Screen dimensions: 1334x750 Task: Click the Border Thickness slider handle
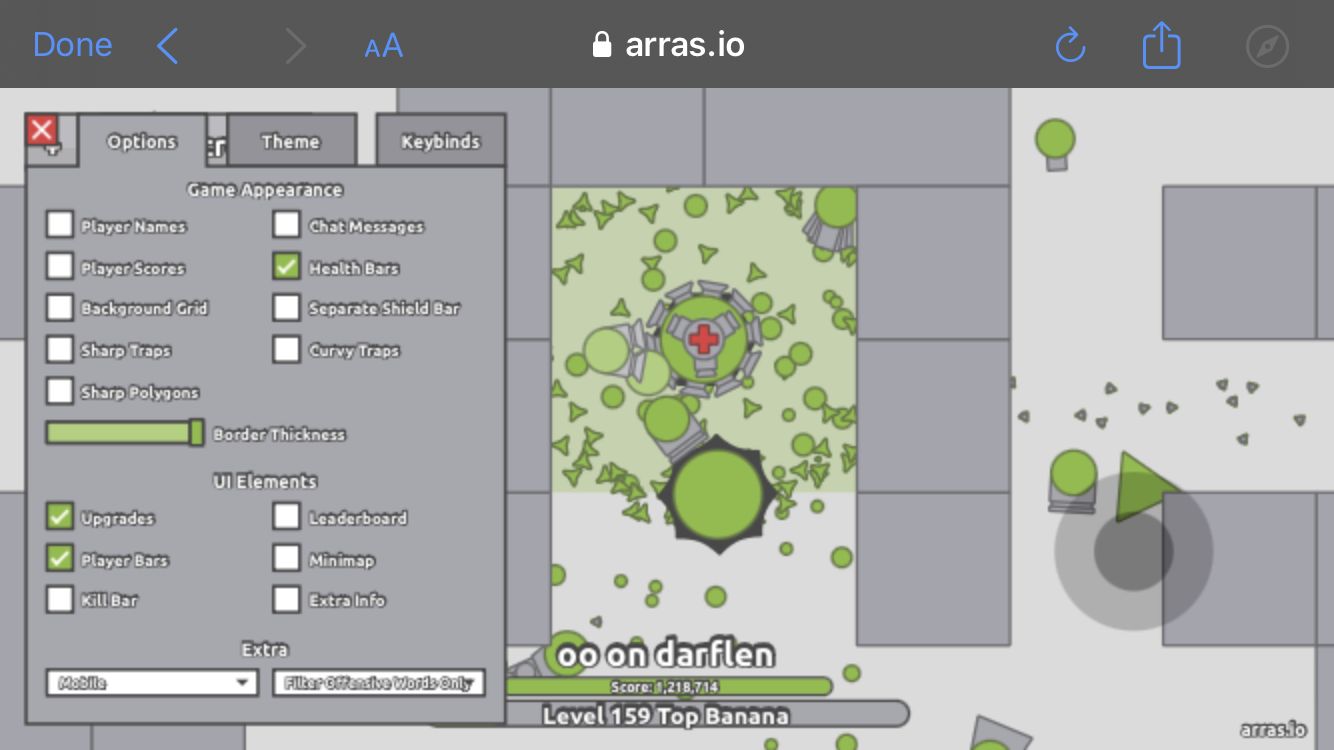[x=197, y=432]
